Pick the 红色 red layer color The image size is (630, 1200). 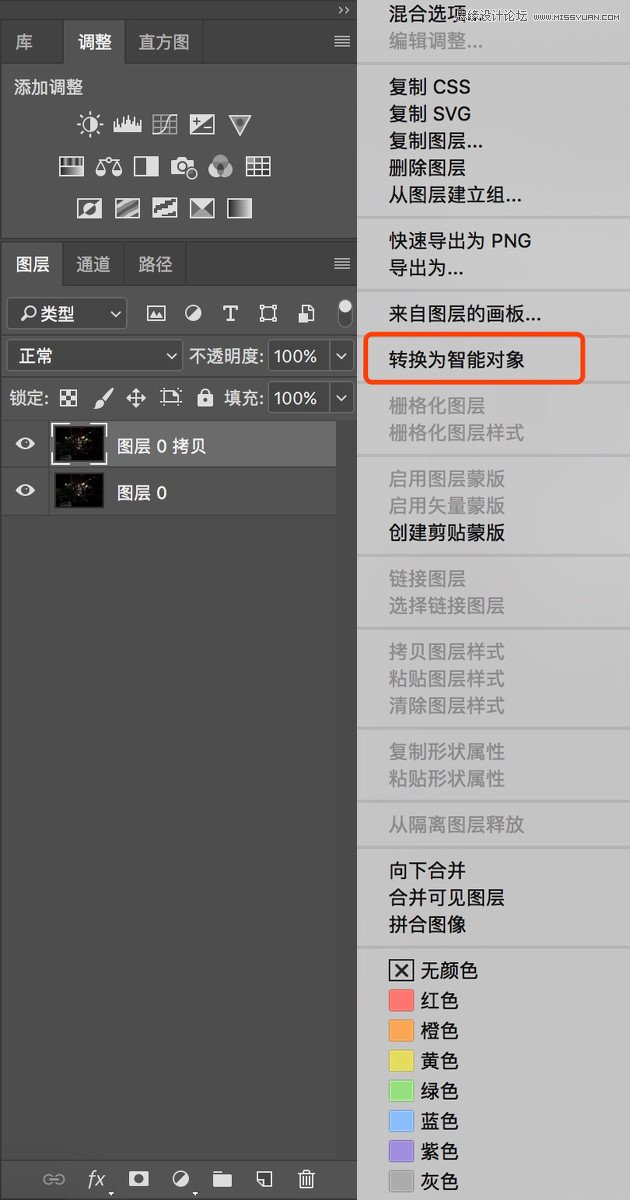[423, 1000]
